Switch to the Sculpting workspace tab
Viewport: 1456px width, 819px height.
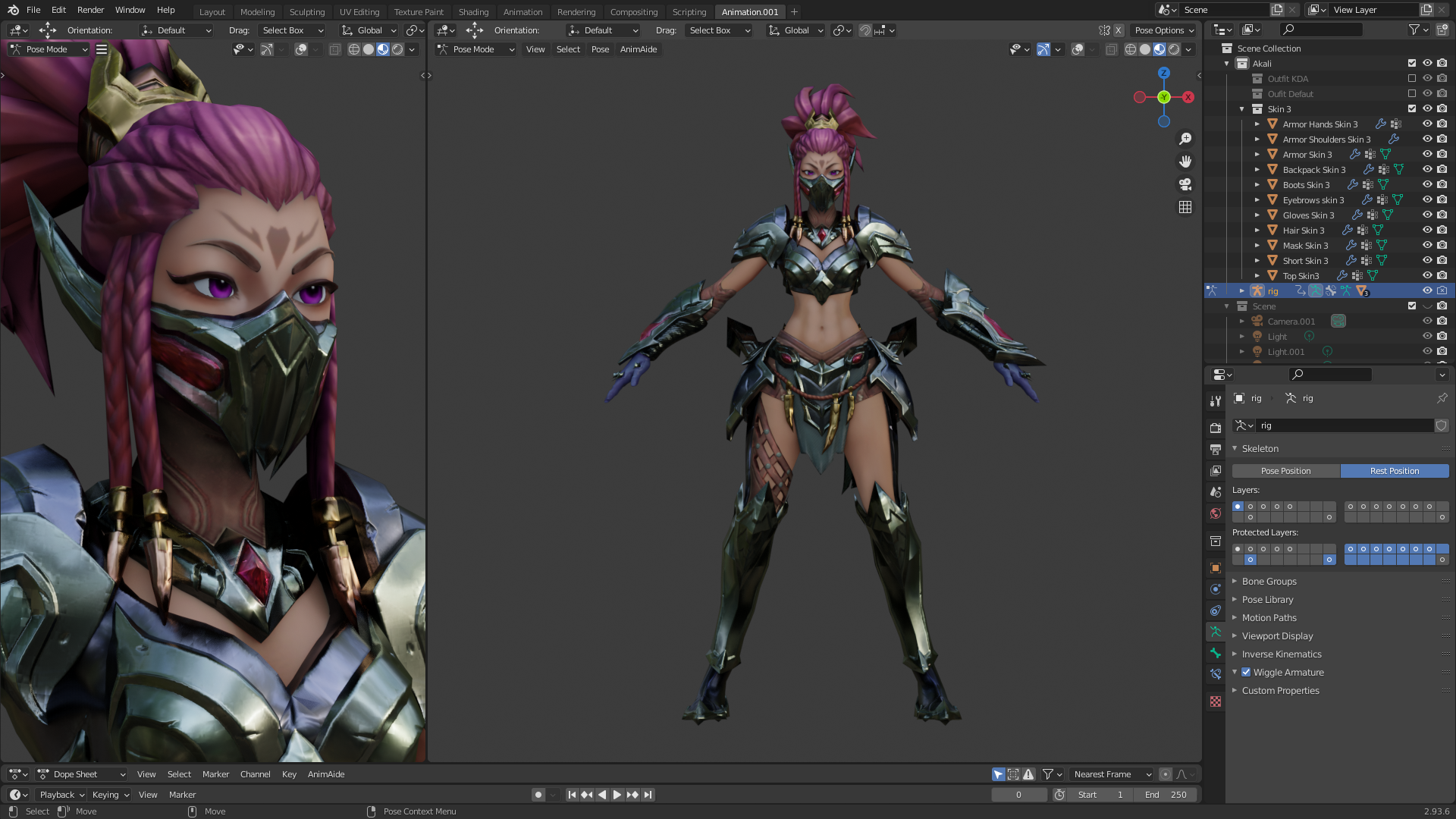point(307,12)
